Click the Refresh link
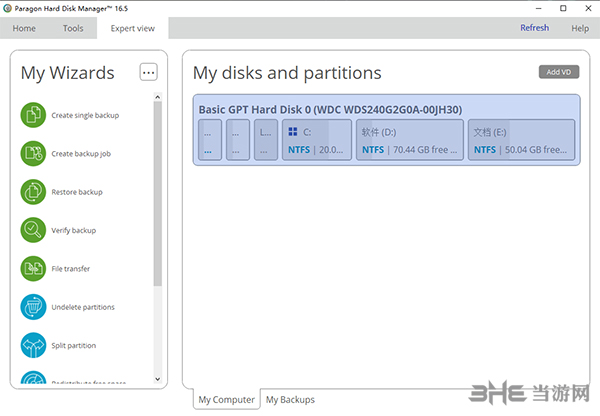The width and height of the screenshot is (600, 416). (x=535, y=28)
